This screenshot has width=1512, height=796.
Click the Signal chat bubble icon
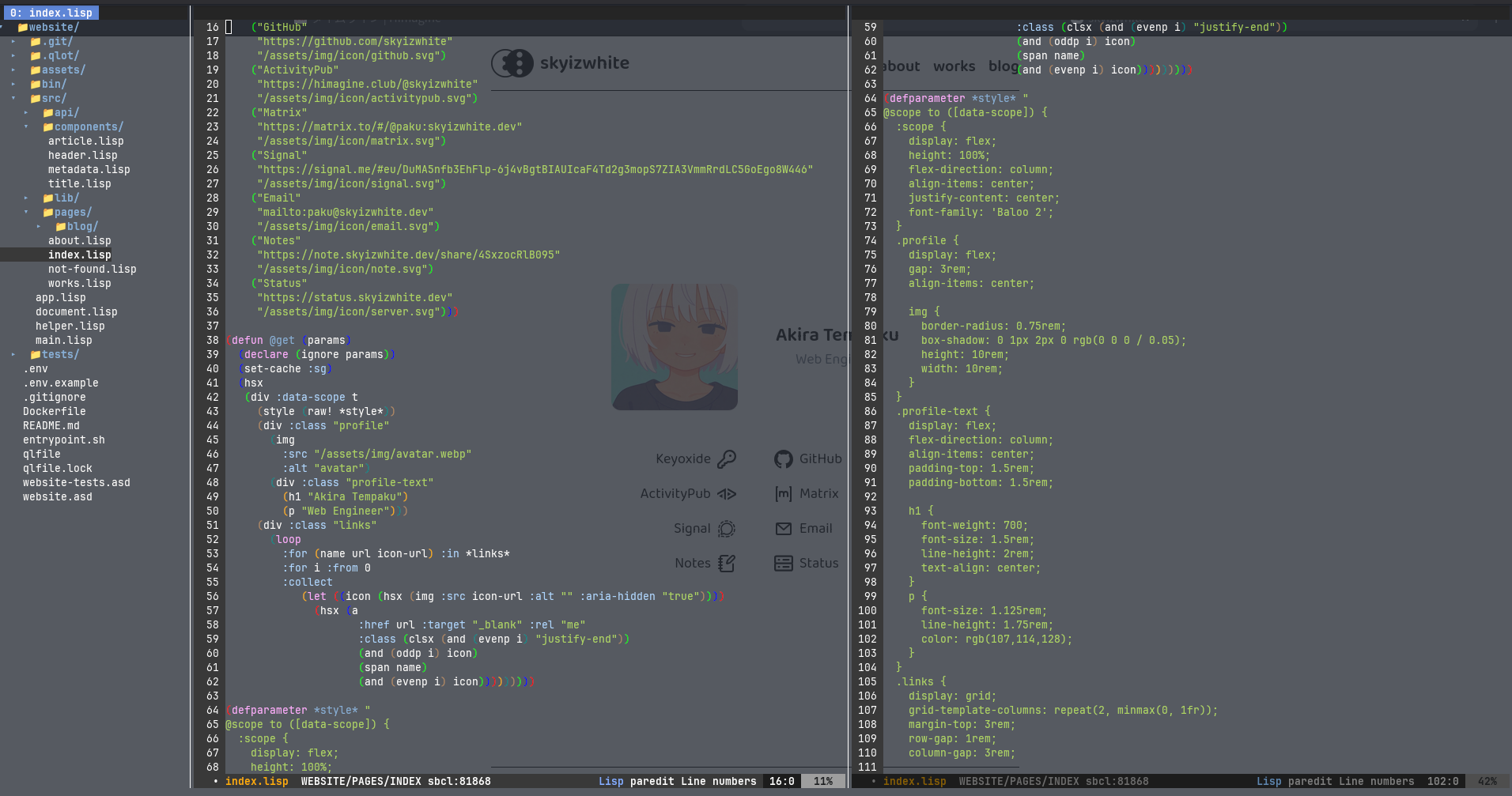[x=727, y=529]
